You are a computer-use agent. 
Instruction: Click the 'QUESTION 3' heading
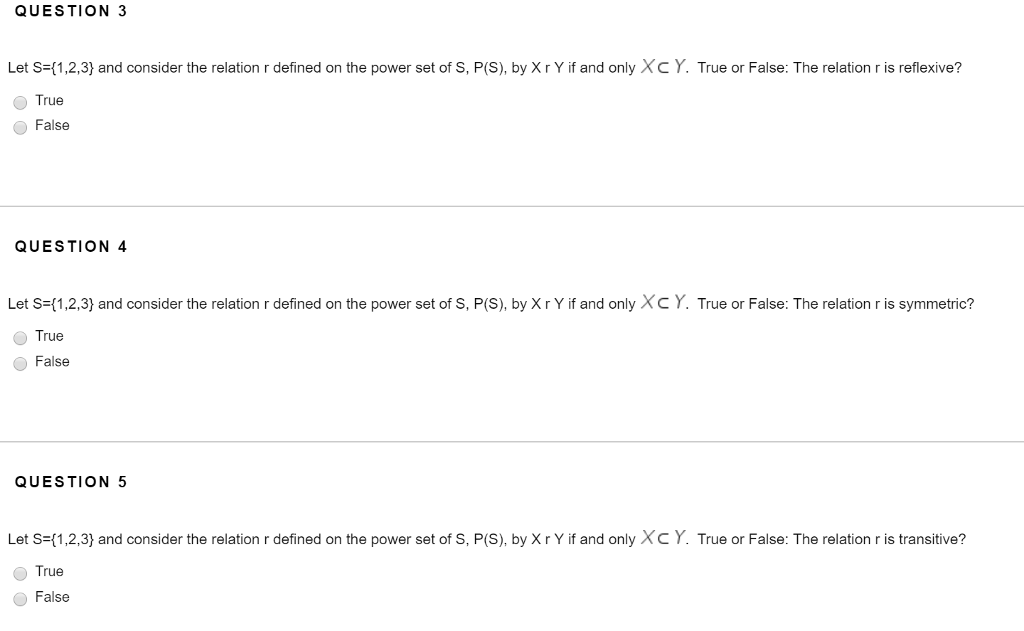point(71,11)
